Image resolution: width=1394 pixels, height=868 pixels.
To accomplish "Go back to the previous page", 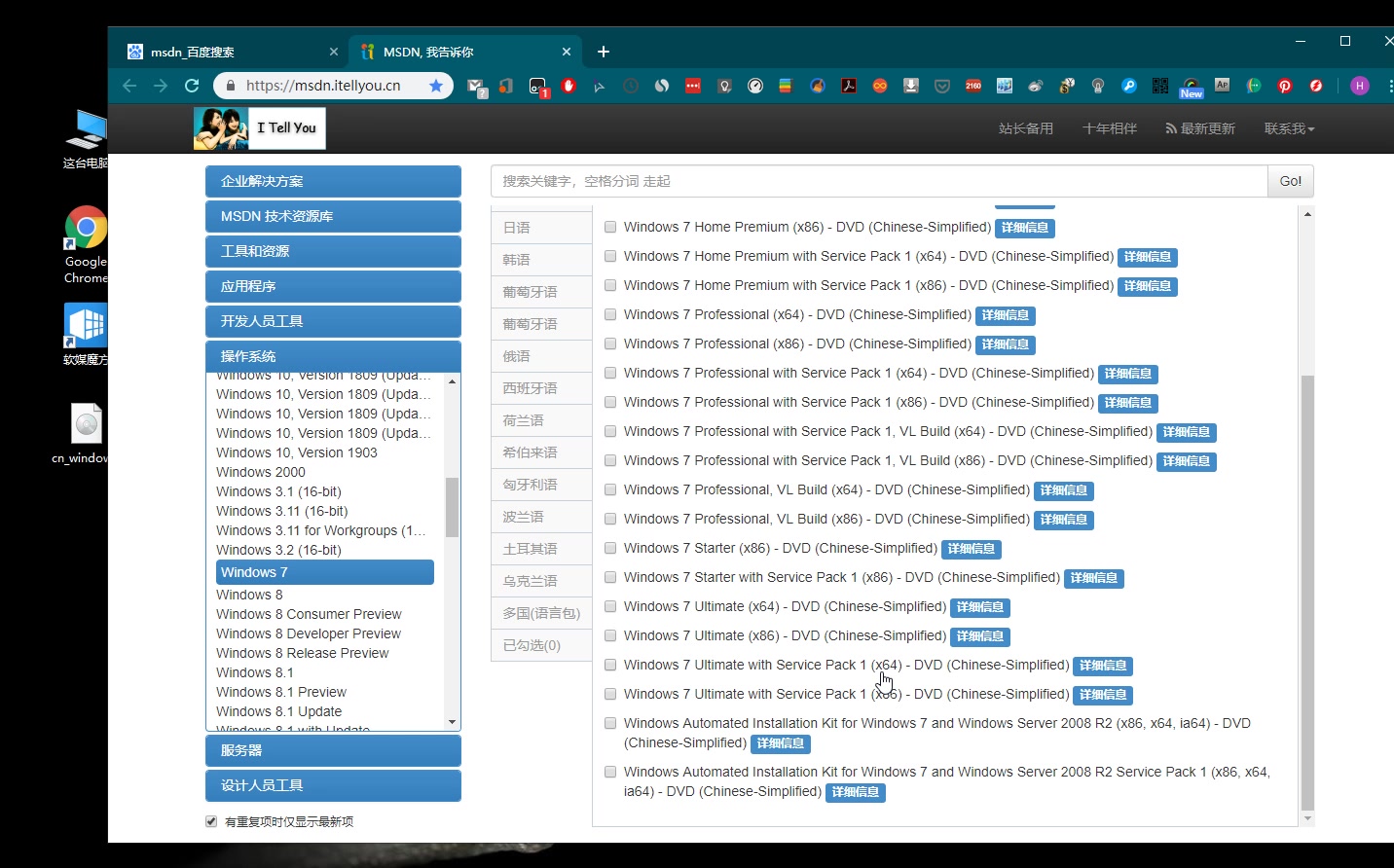I will click(129, 86).
